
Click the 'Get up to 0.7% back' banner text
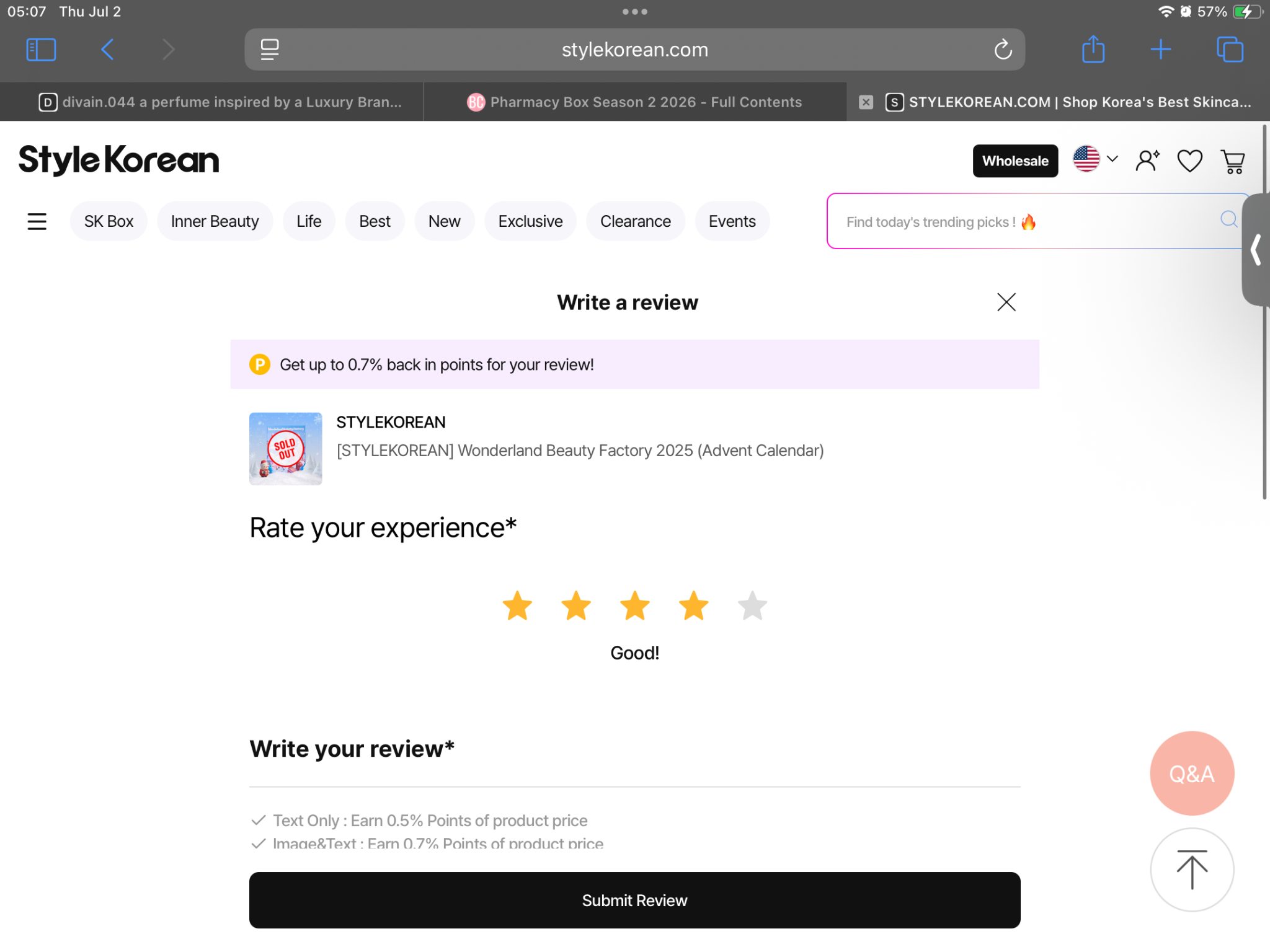(x=437, y=364)
